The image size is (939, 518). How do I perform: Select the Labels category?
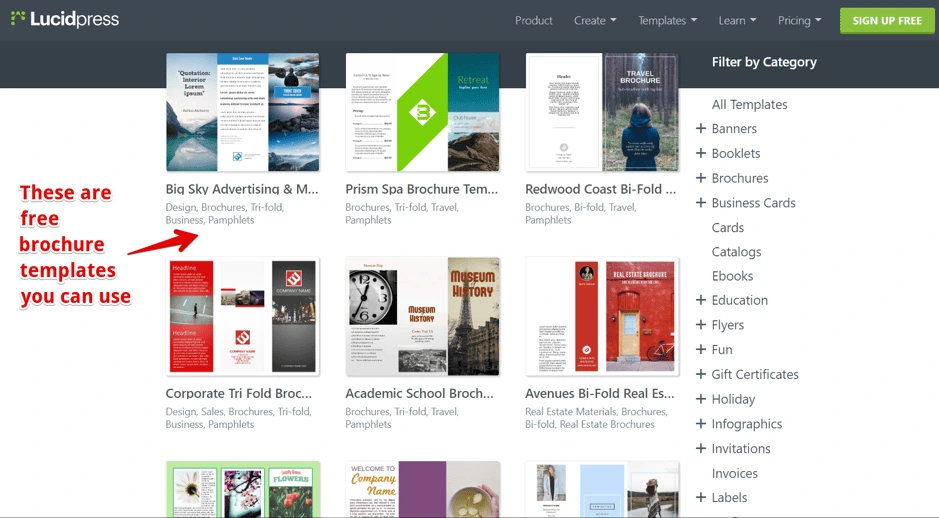click(729, 497)
